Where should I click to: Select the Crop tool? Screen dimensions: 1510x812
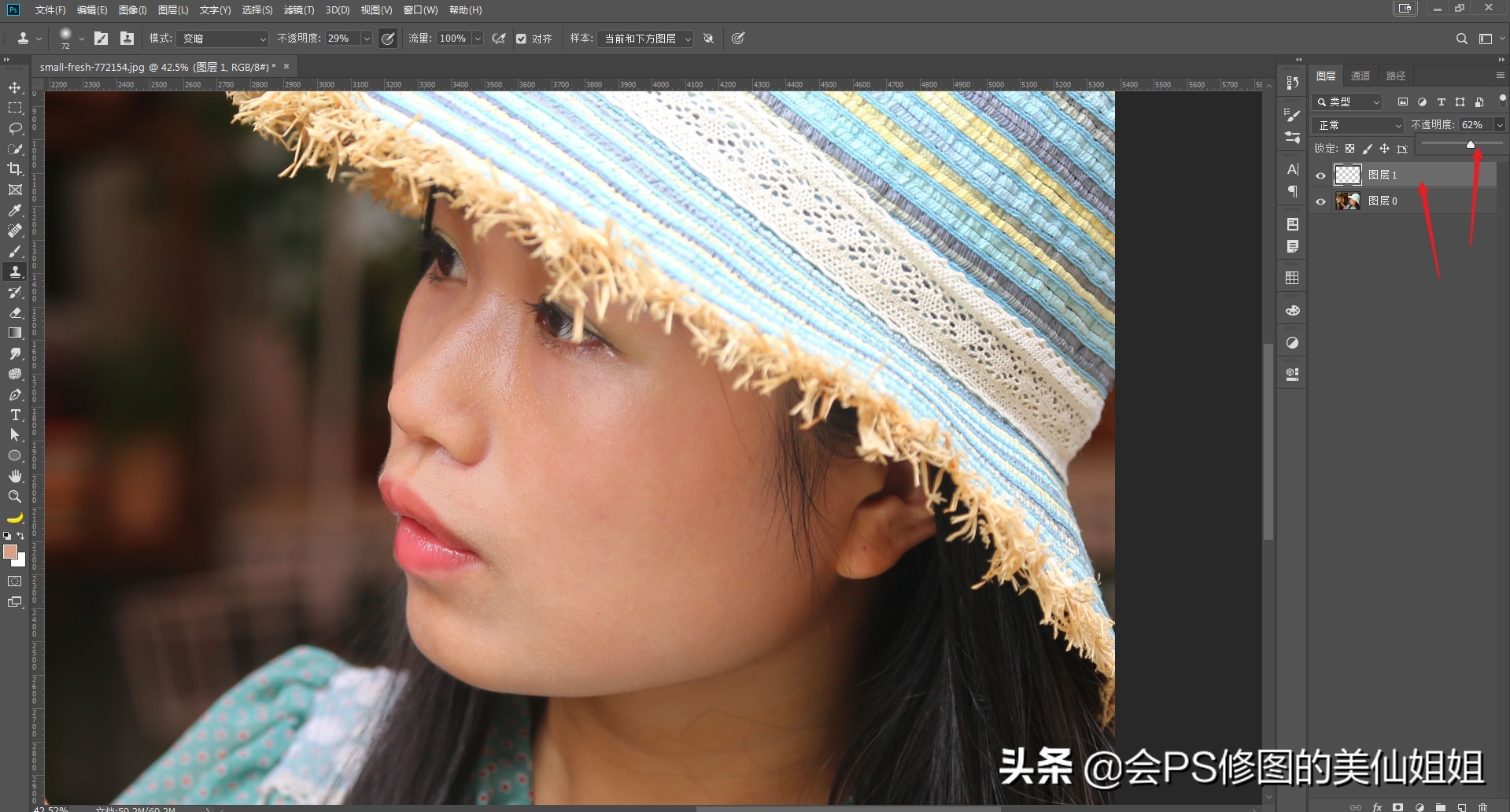click(x=14, y=169)
